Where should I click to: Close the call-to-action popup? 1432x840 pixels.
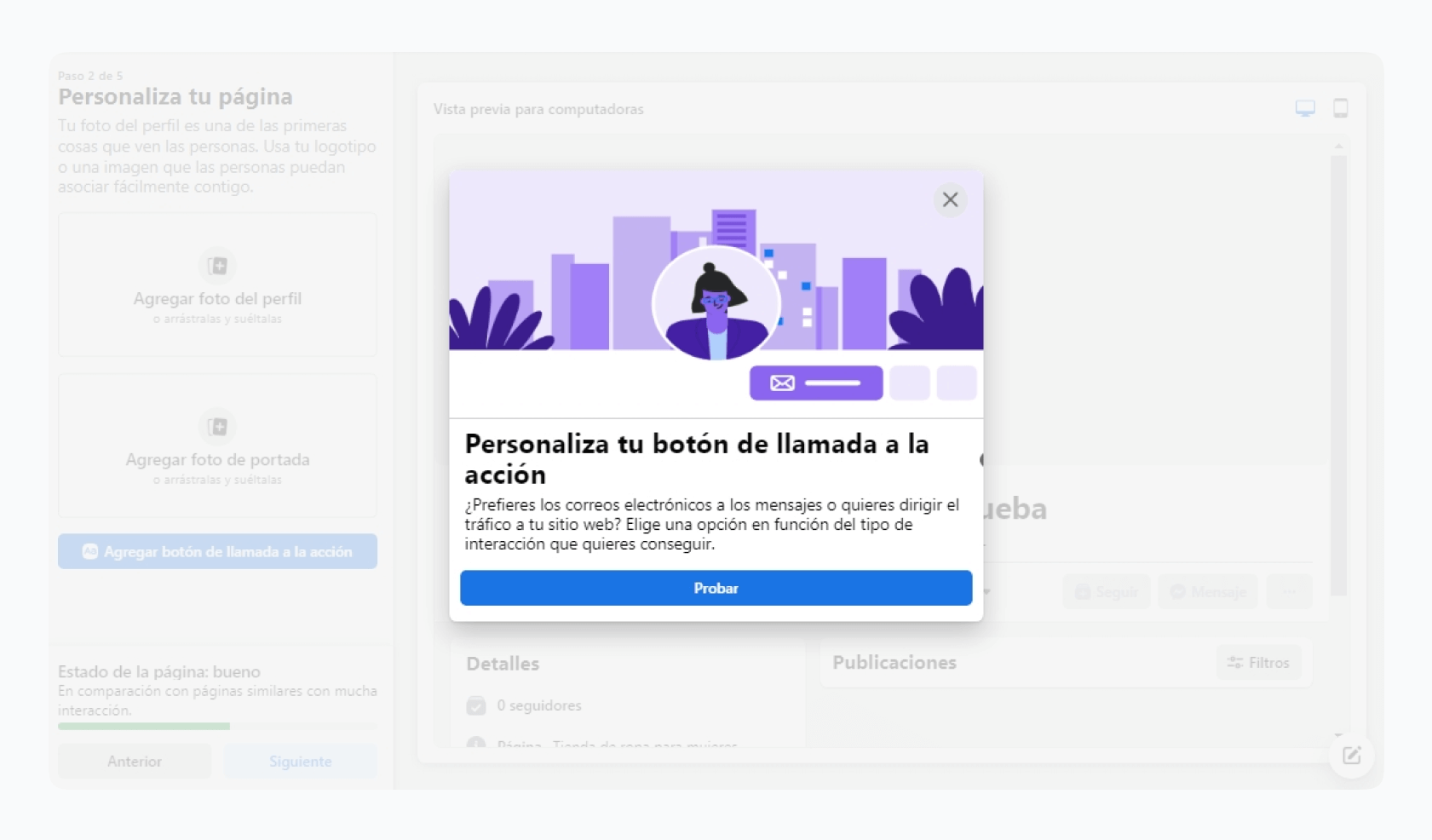[x=950, y=199]
